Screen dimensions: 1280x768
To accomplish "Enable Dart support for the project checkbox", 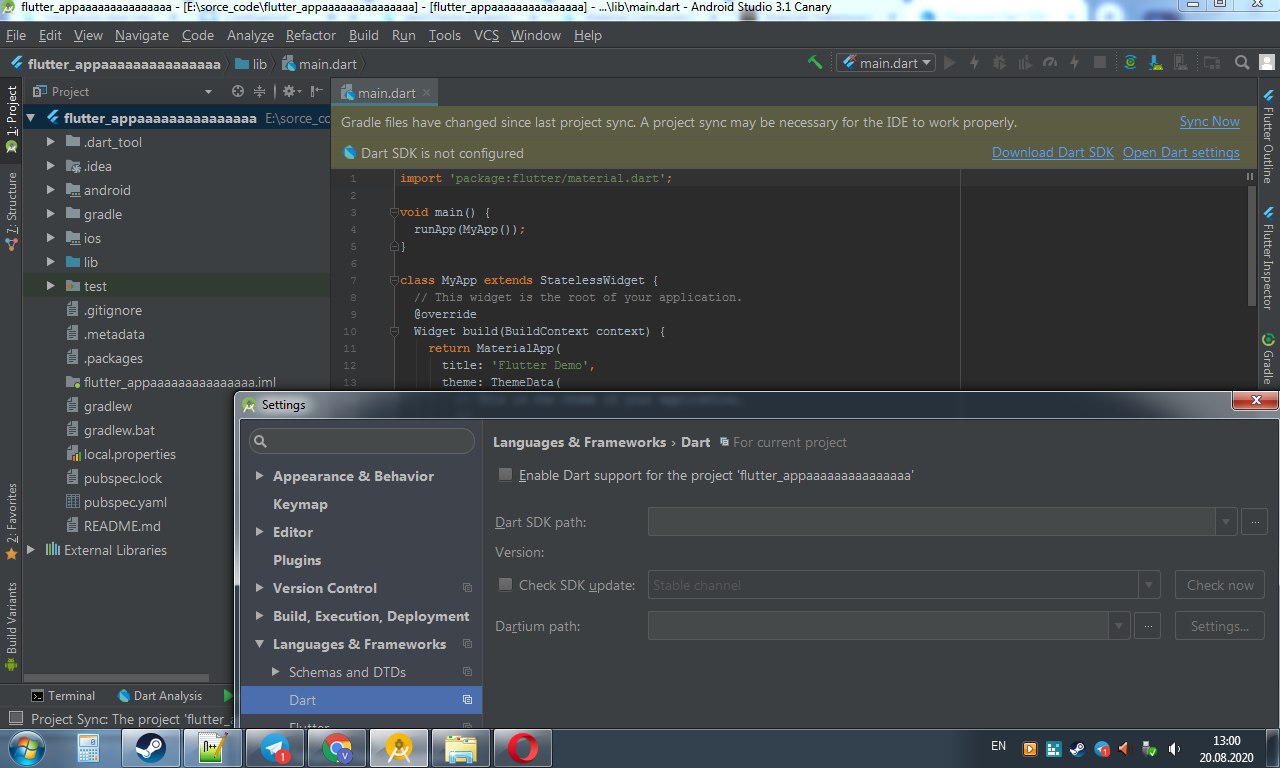I will tap(506, 475).
